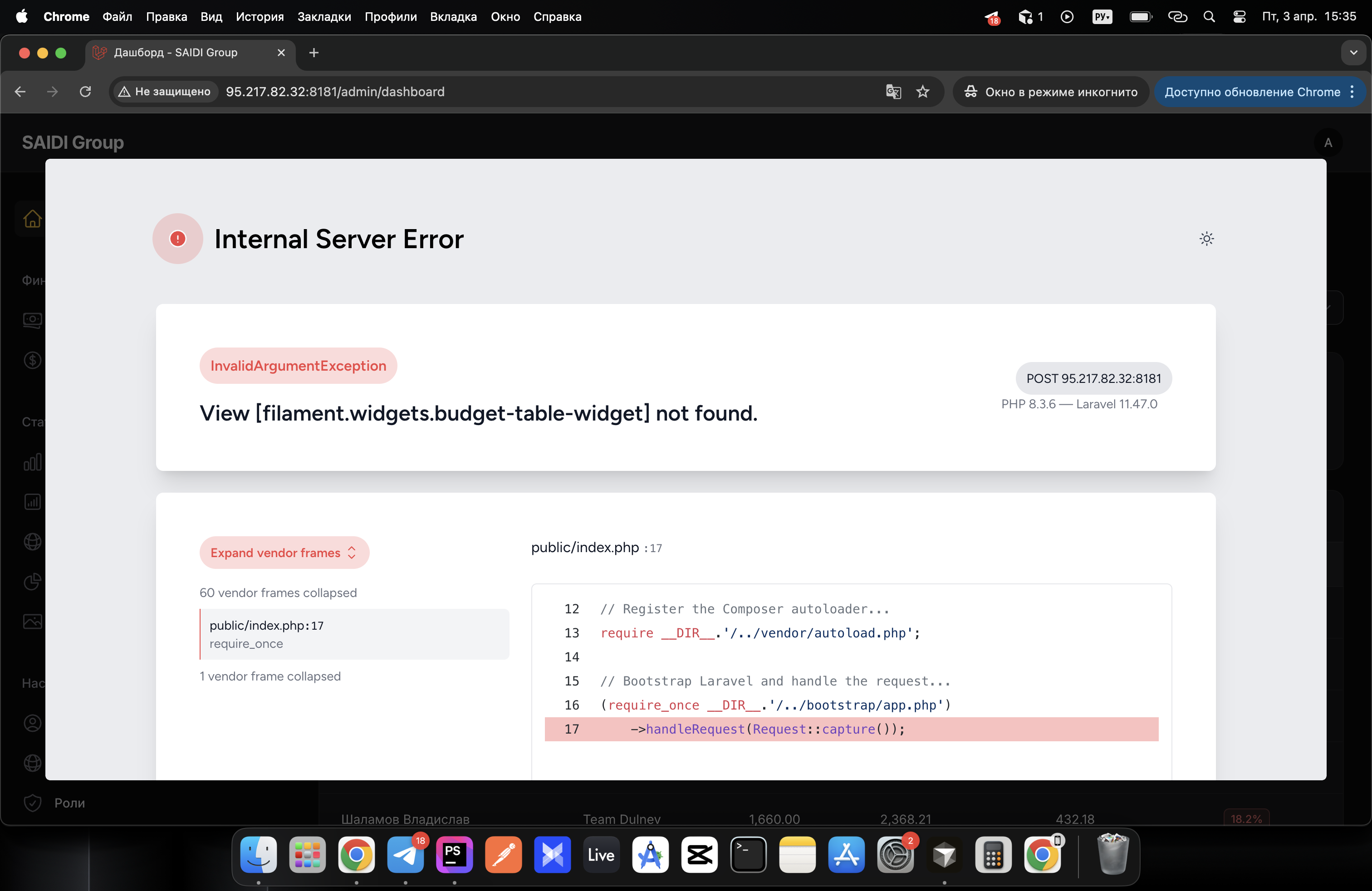Click the dashboard home icon in sidebar
The width and height of the screenshot is (1372, 891).
point(32,219)
